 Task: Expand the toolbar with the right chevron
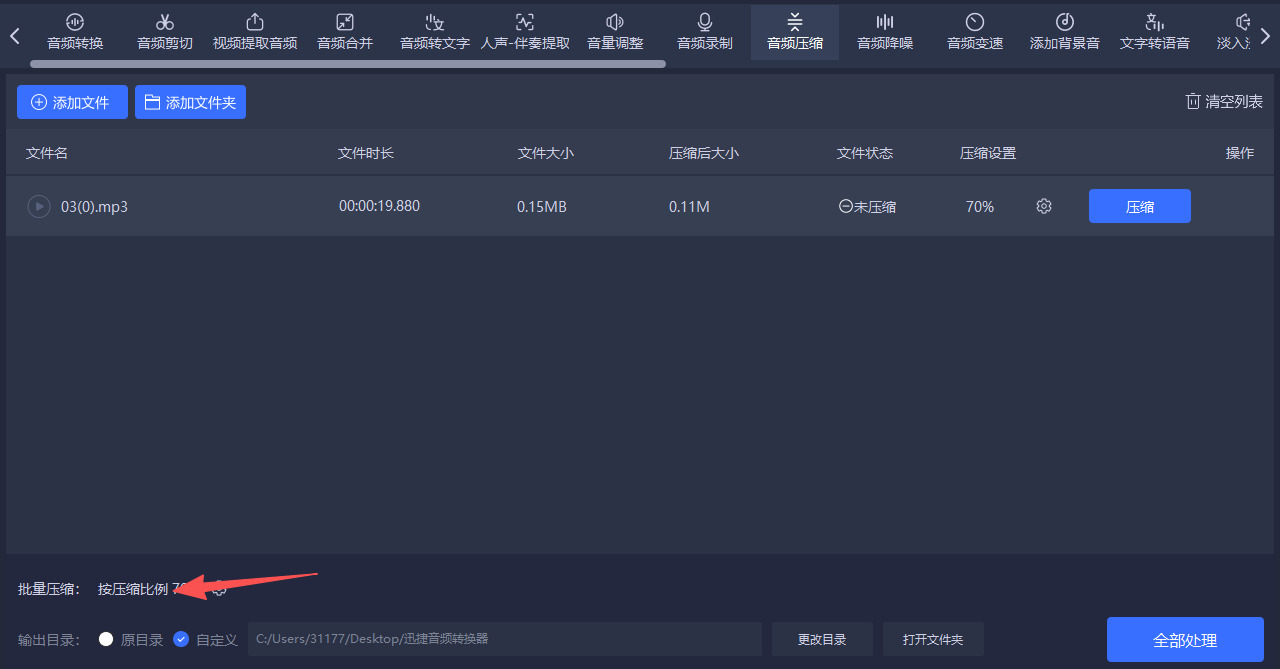pyautogui.click(x=1265, y=32)
